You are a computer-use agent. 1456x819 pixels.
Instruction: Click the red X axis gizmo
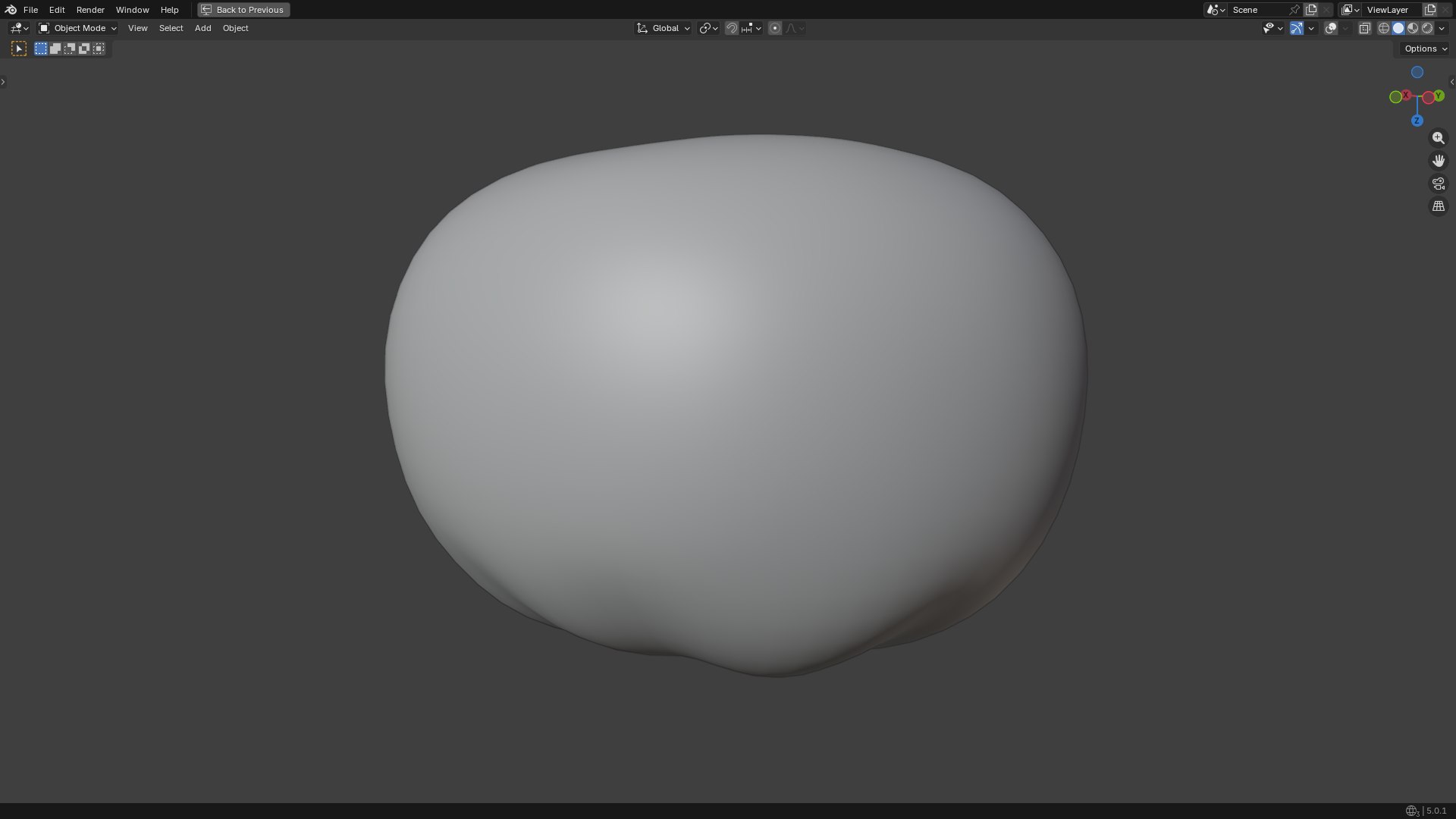click(x=1406, y=96)
